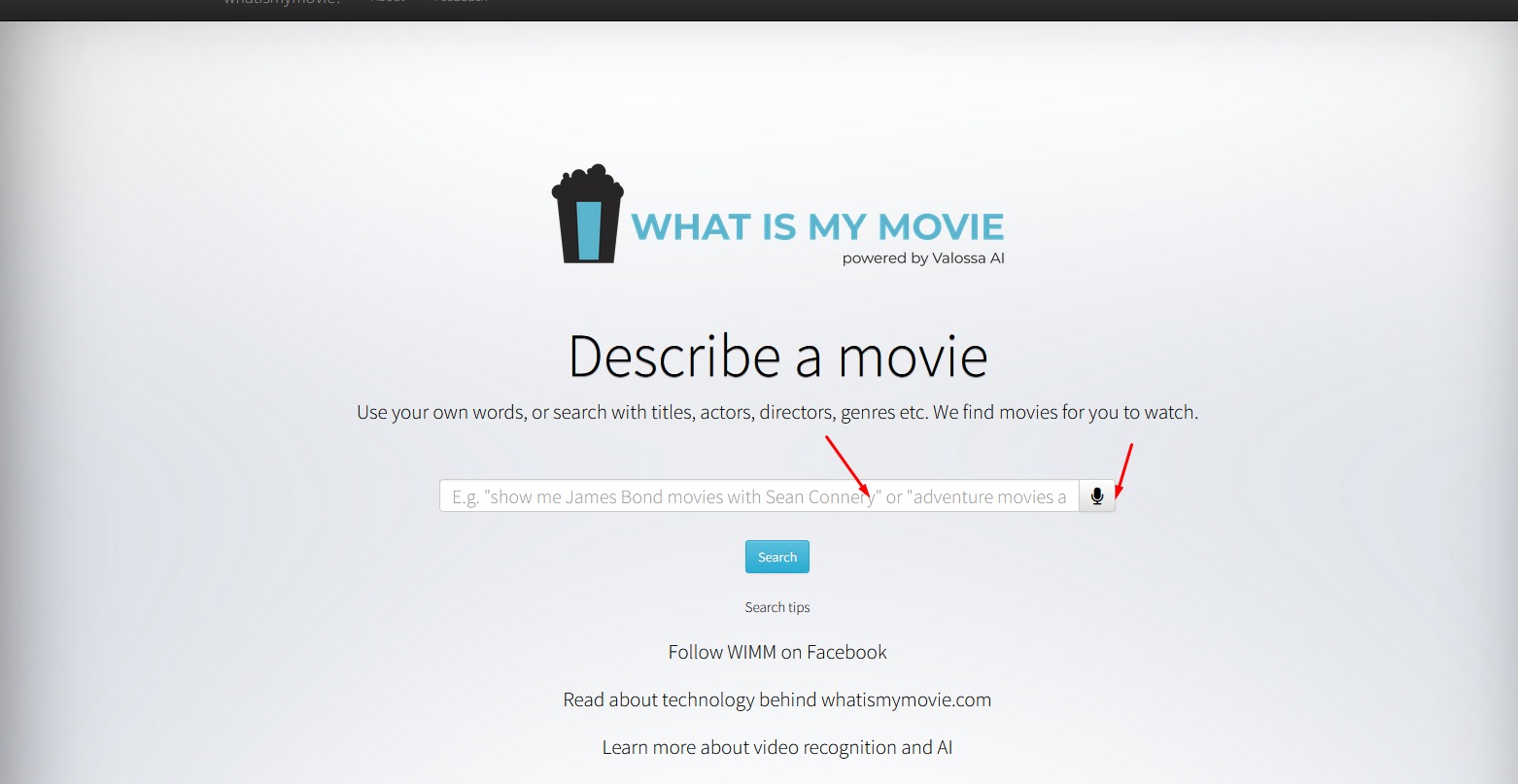Activate the microphone voice search icon

pos(1097,496)
